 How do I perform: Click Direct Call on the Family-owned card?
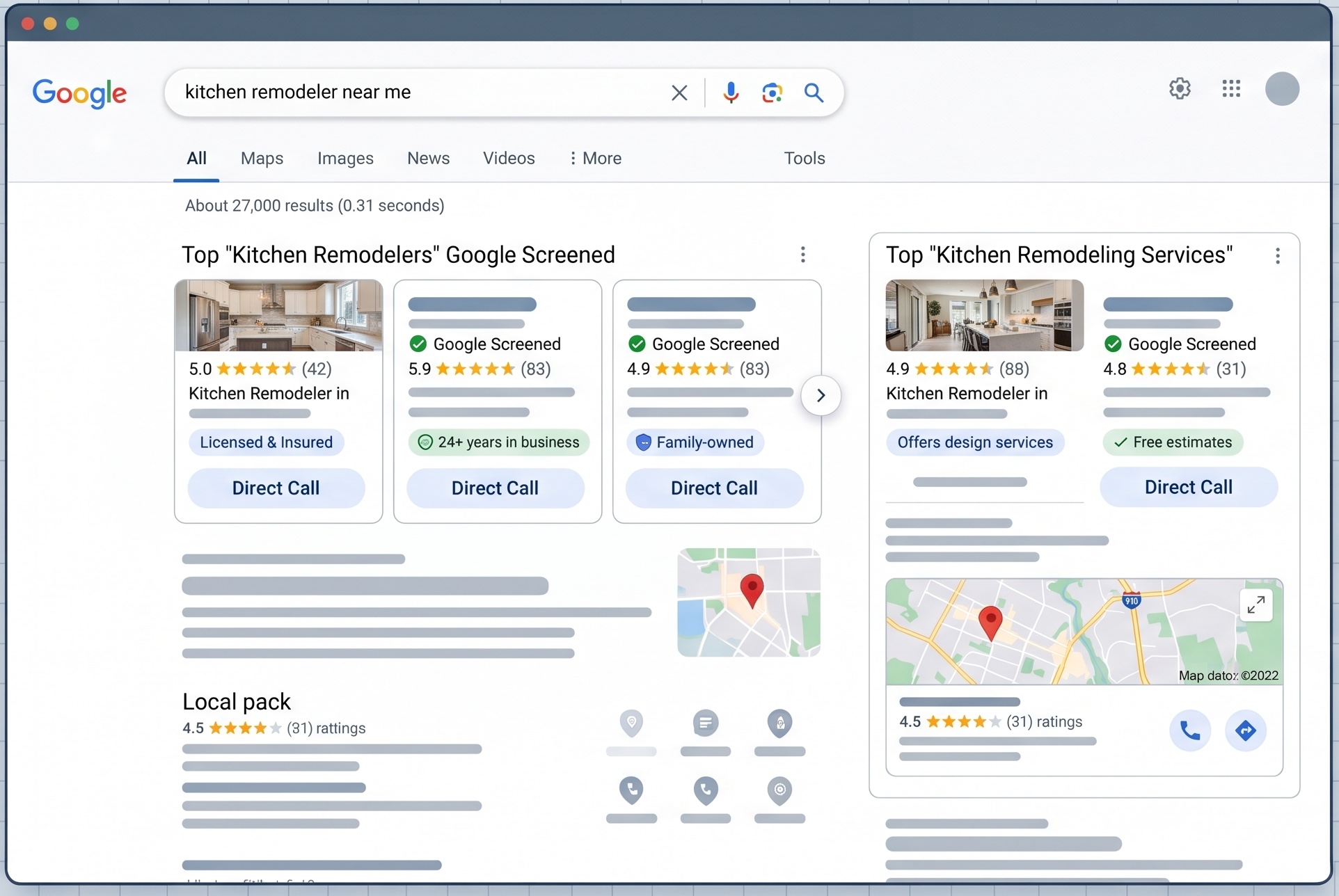(x=715, y=488)
